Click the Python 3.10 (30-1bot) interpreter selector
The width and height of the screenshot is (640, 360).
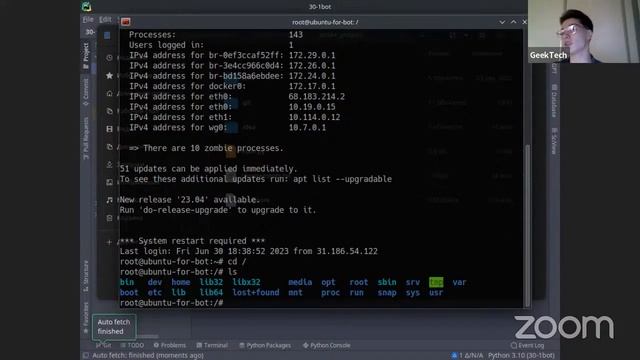coord(521,356)
